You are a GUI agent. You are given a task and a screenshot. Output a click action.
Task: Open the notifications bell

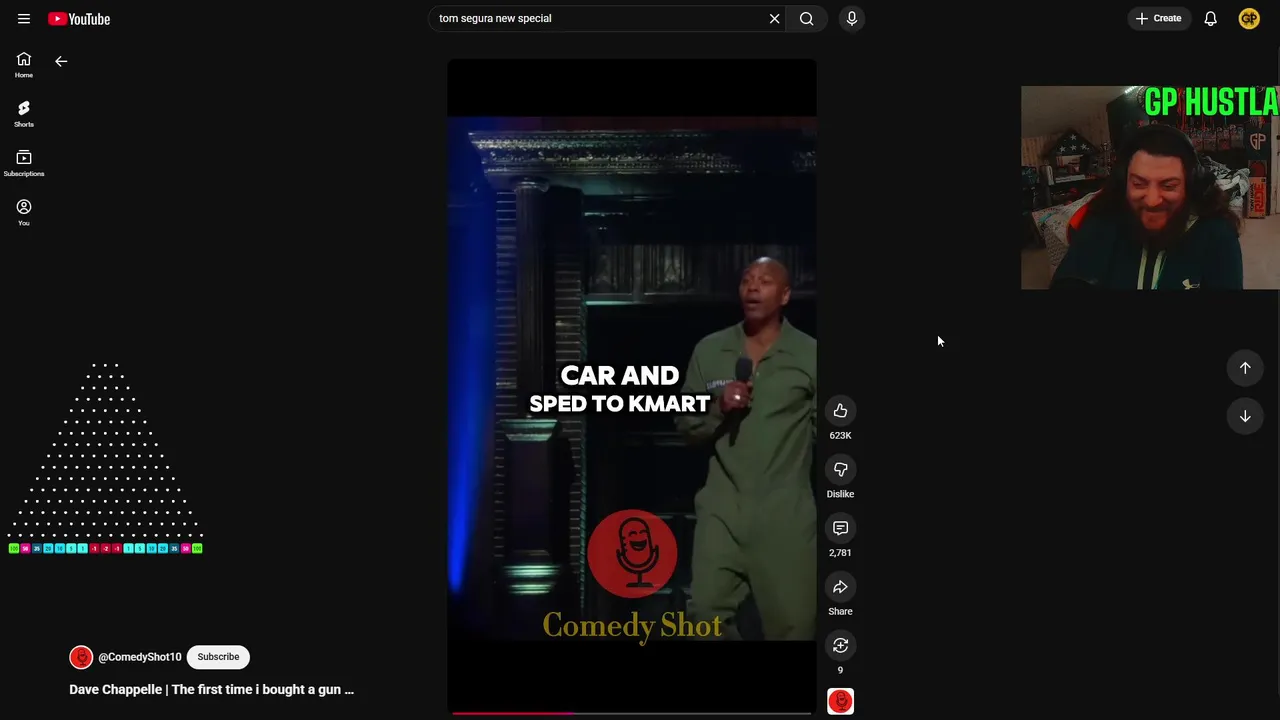tap(1210, 19)
